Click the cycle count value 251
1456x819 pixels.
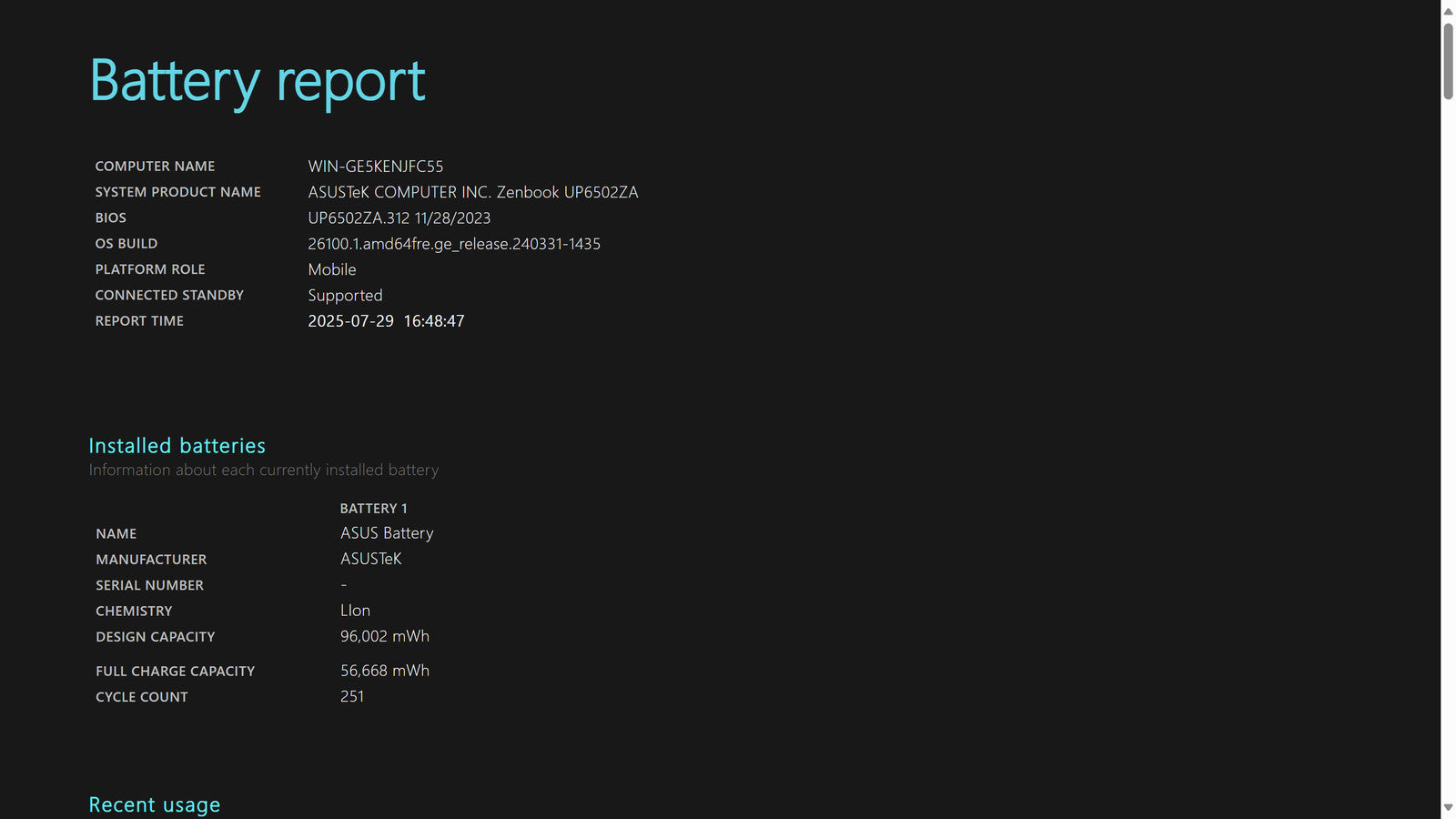(x=352, y=696)
